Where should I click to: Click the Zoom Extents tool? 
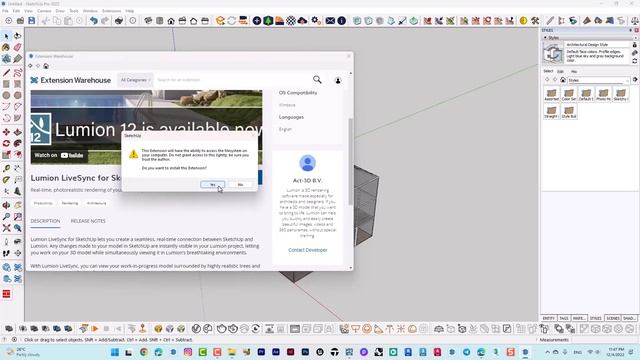pos(6,228)
